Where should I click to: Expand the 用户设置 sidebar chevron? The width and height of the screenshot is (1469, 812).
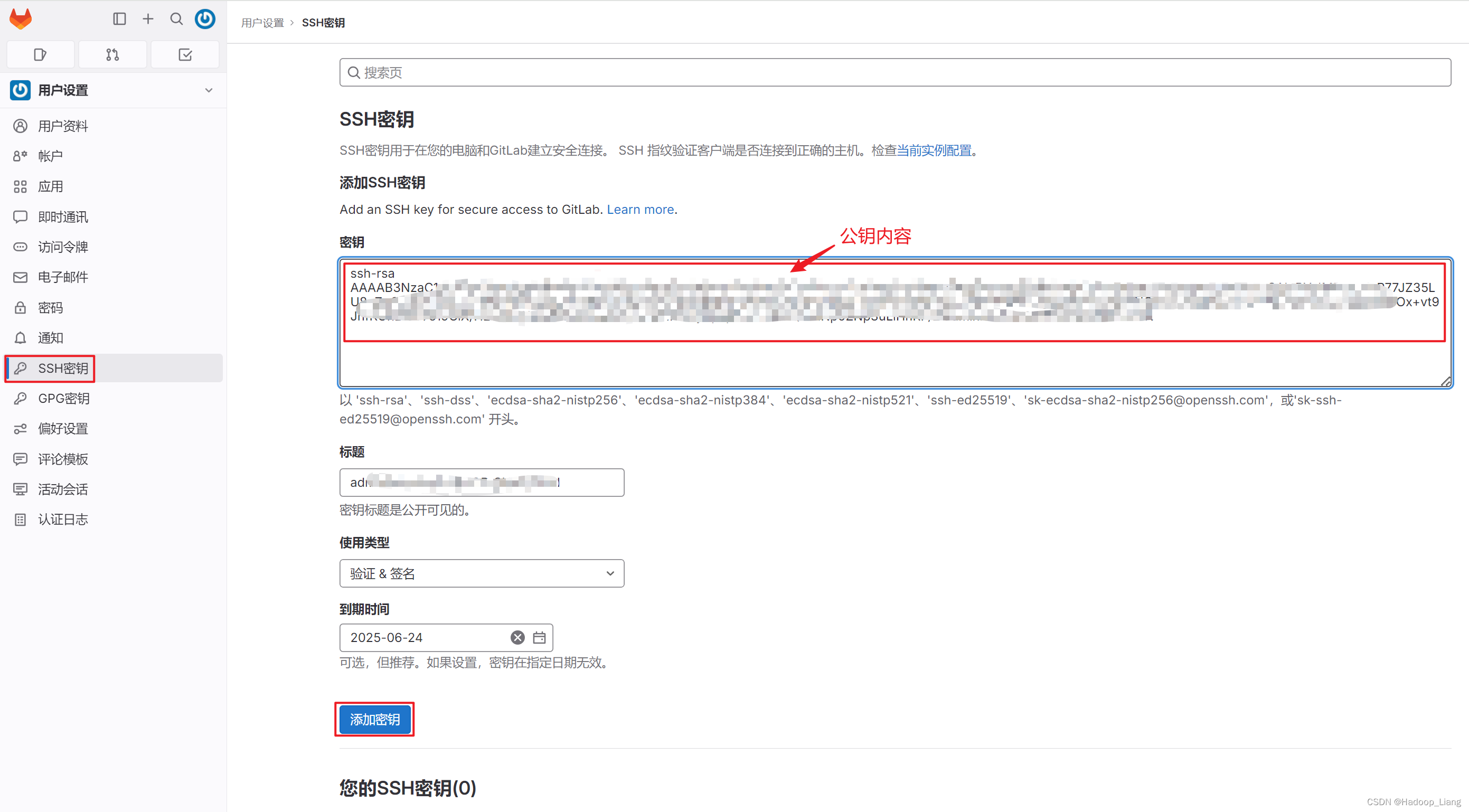coord(209,90)
